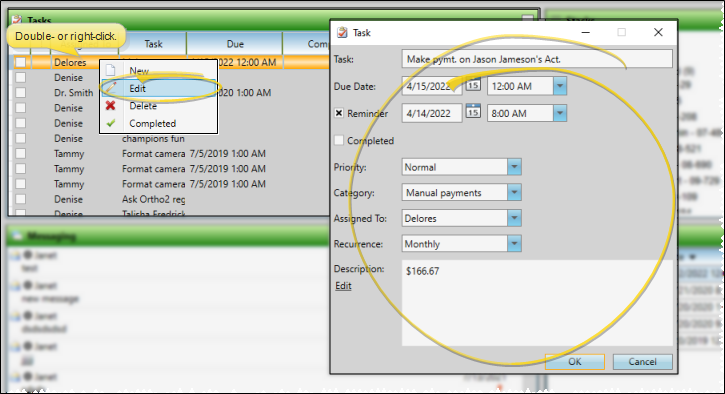Uncheck the Reminder checkbox

tap(339, 113)
